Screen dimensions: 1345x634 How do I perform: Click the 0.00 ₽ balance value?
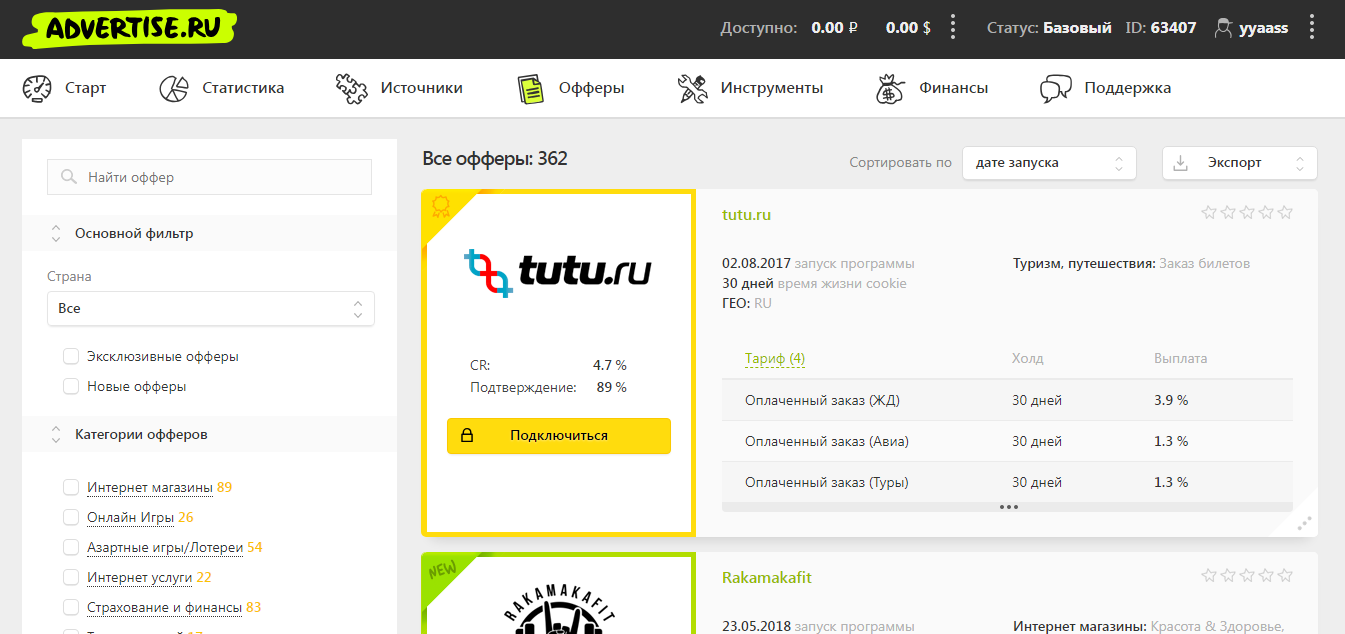click(x=835, y=28)
